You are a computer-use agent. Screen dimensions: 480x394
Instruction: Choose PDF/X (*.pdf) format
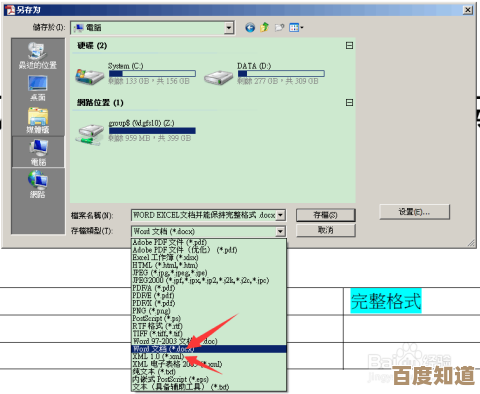(209, 303)
